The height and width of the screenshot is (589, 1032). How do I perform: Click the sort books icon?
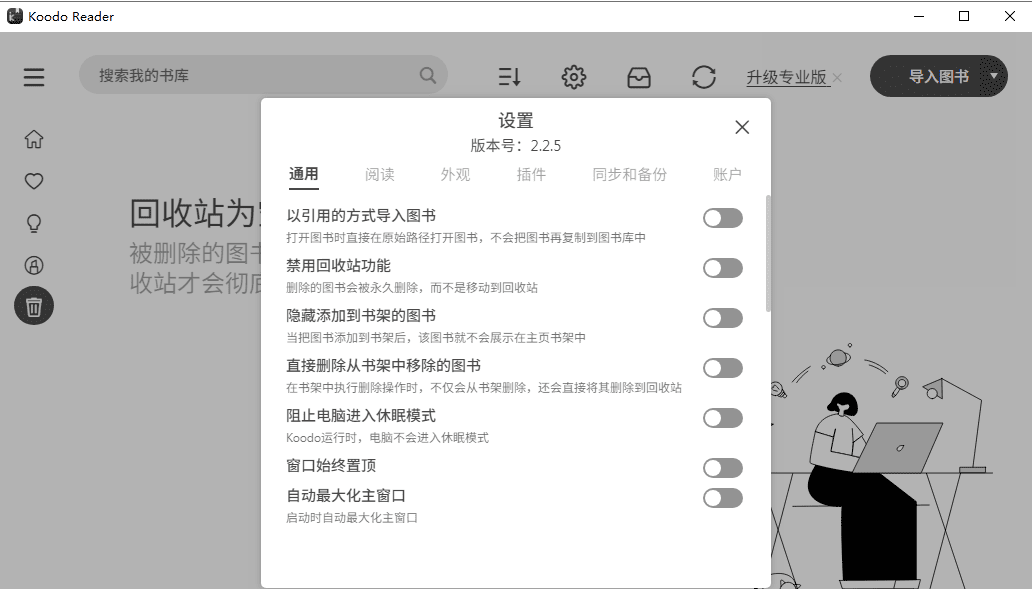pyautogui.click(x=509, y=77)
